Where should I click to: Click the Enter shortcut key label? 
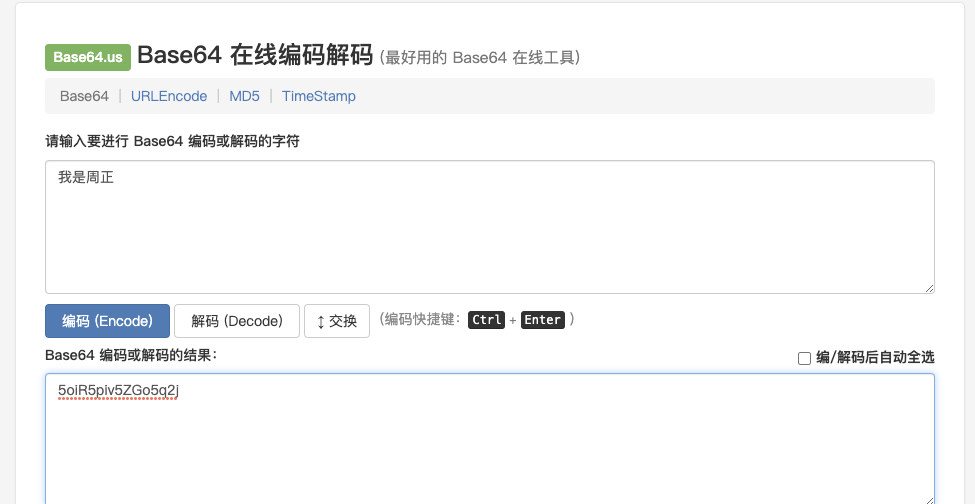pos(543,320)
